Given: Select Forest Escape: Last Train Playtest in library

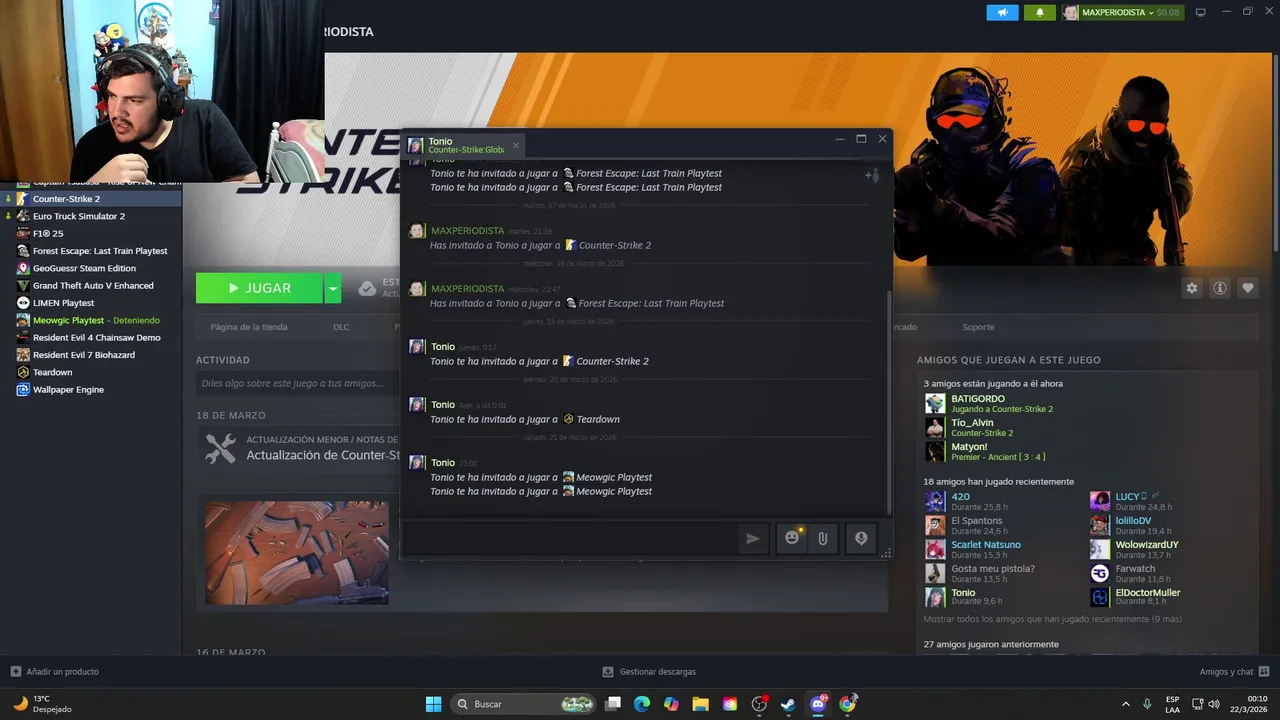Looking at the screenshot, I should coord(91,251).
